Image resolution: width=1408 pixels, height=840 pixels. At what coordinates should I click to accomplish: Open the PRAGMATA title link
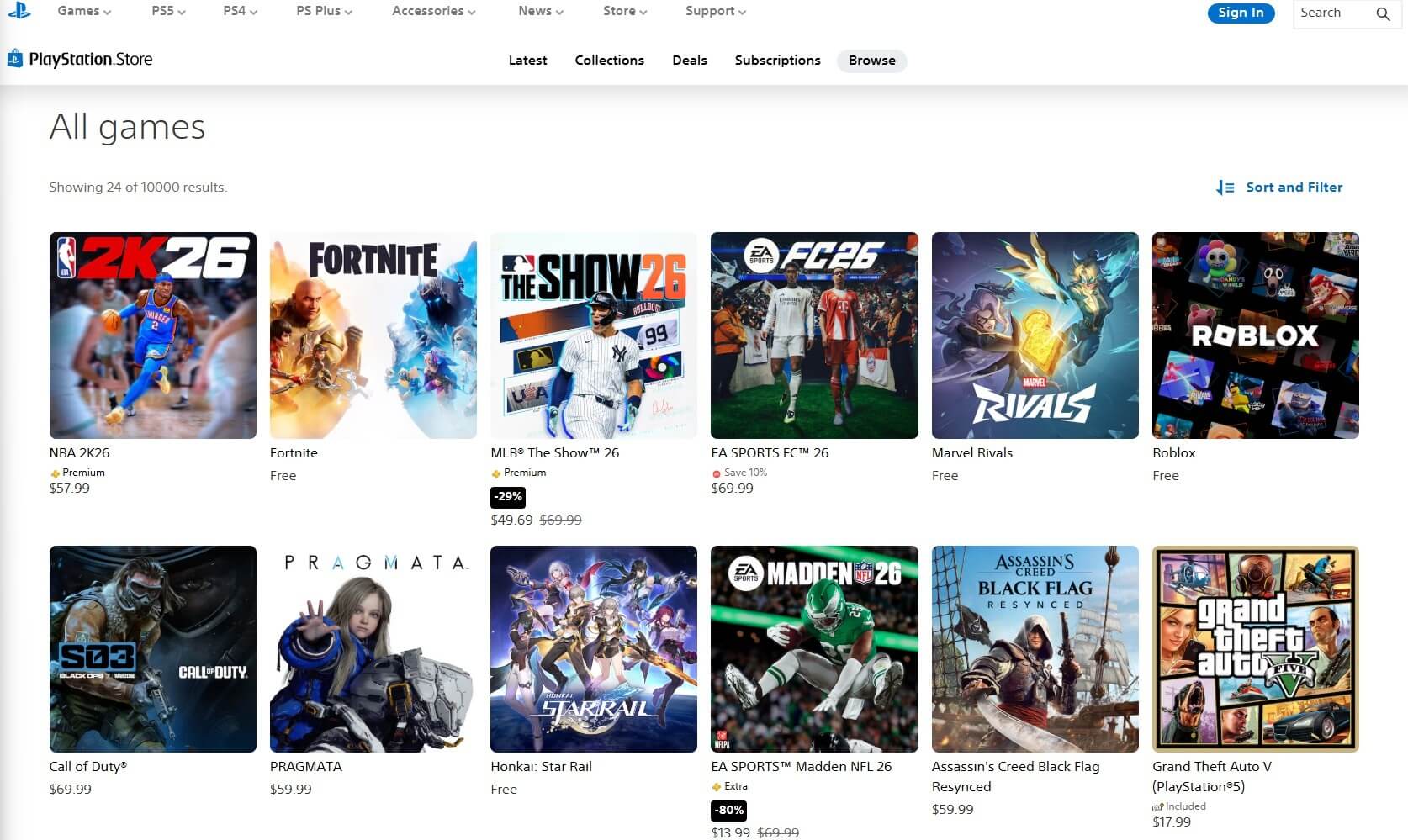pyautogui.click(x=305, y=766)
